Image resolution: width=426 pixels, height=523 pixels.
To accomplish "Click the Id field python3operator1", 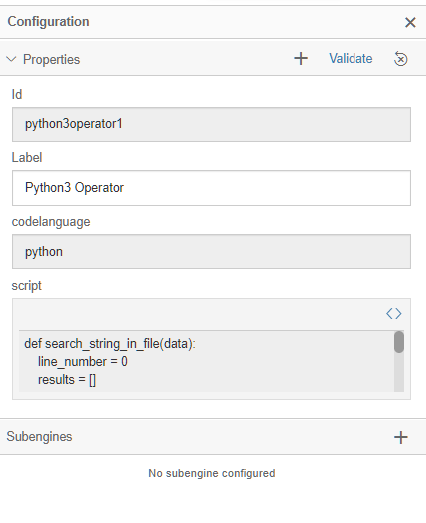I will point(211,124).
